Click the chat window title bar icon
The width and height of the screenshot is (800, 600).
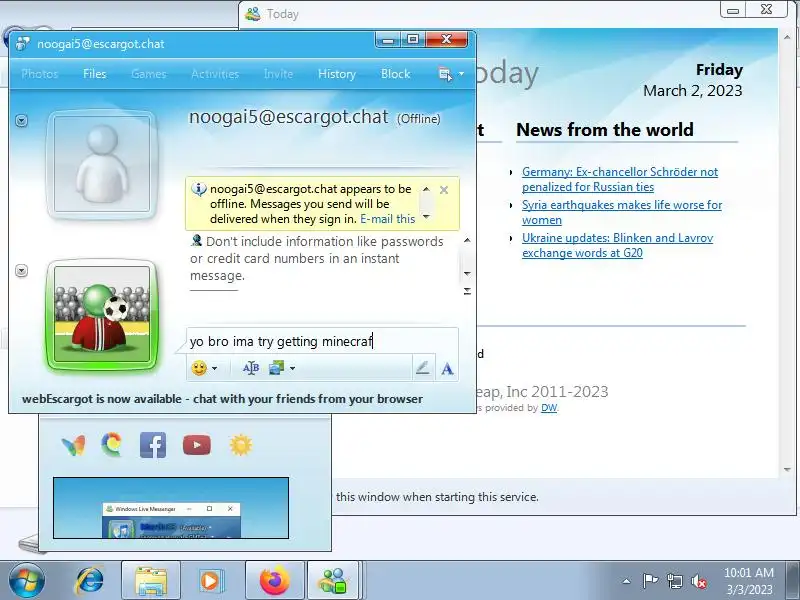22,44
